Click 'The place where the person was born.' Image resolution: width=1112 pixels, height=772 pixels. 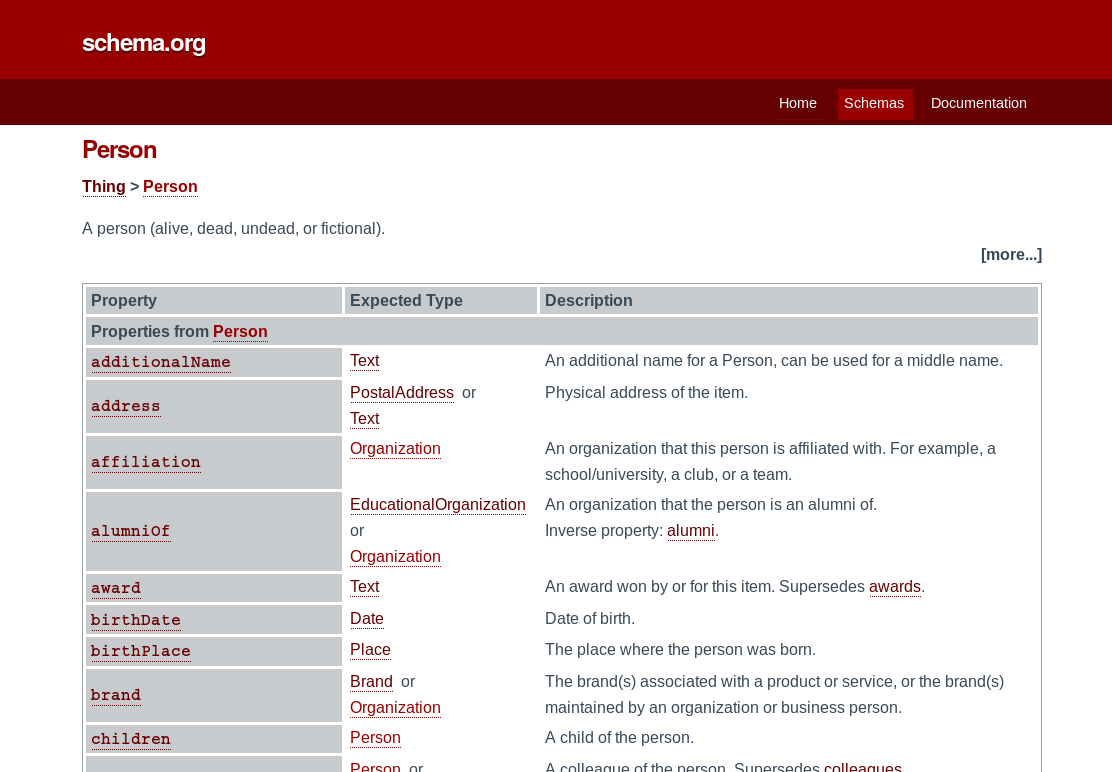(x=680, y=650)
